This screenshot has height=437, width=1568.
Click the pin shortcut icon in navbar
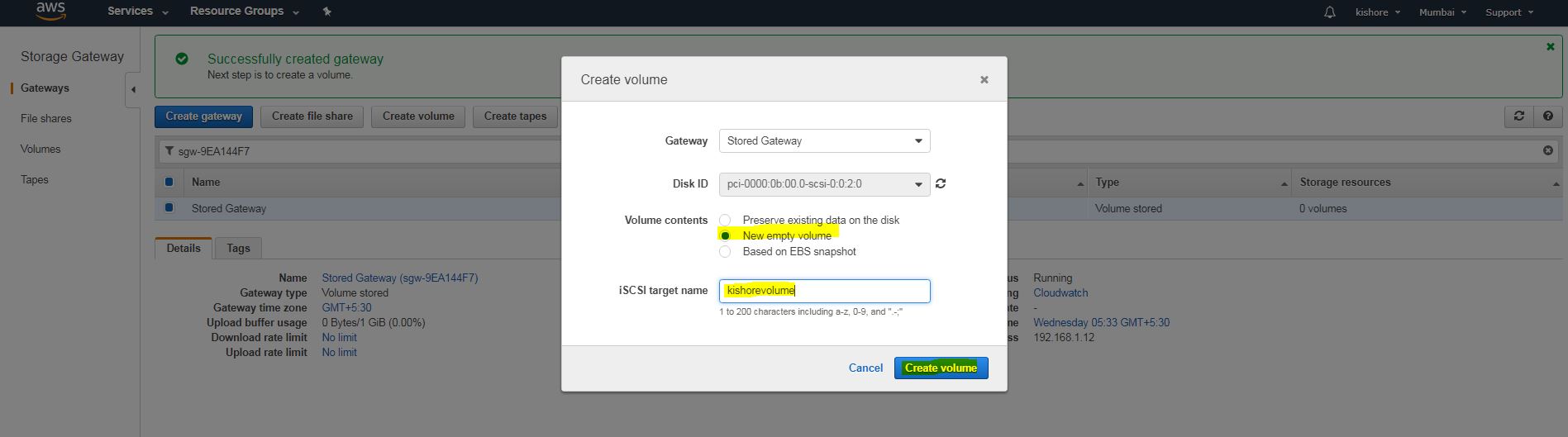click(x=326, y=12)
